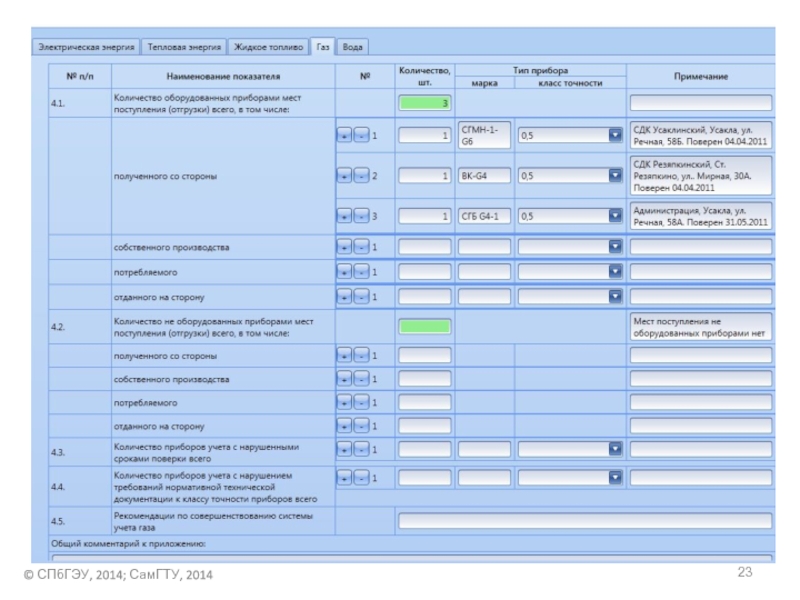This screenshot has width=800, height=600.
Task: Click марка field containing СГБ G4-1
Action: coord(484,215)
